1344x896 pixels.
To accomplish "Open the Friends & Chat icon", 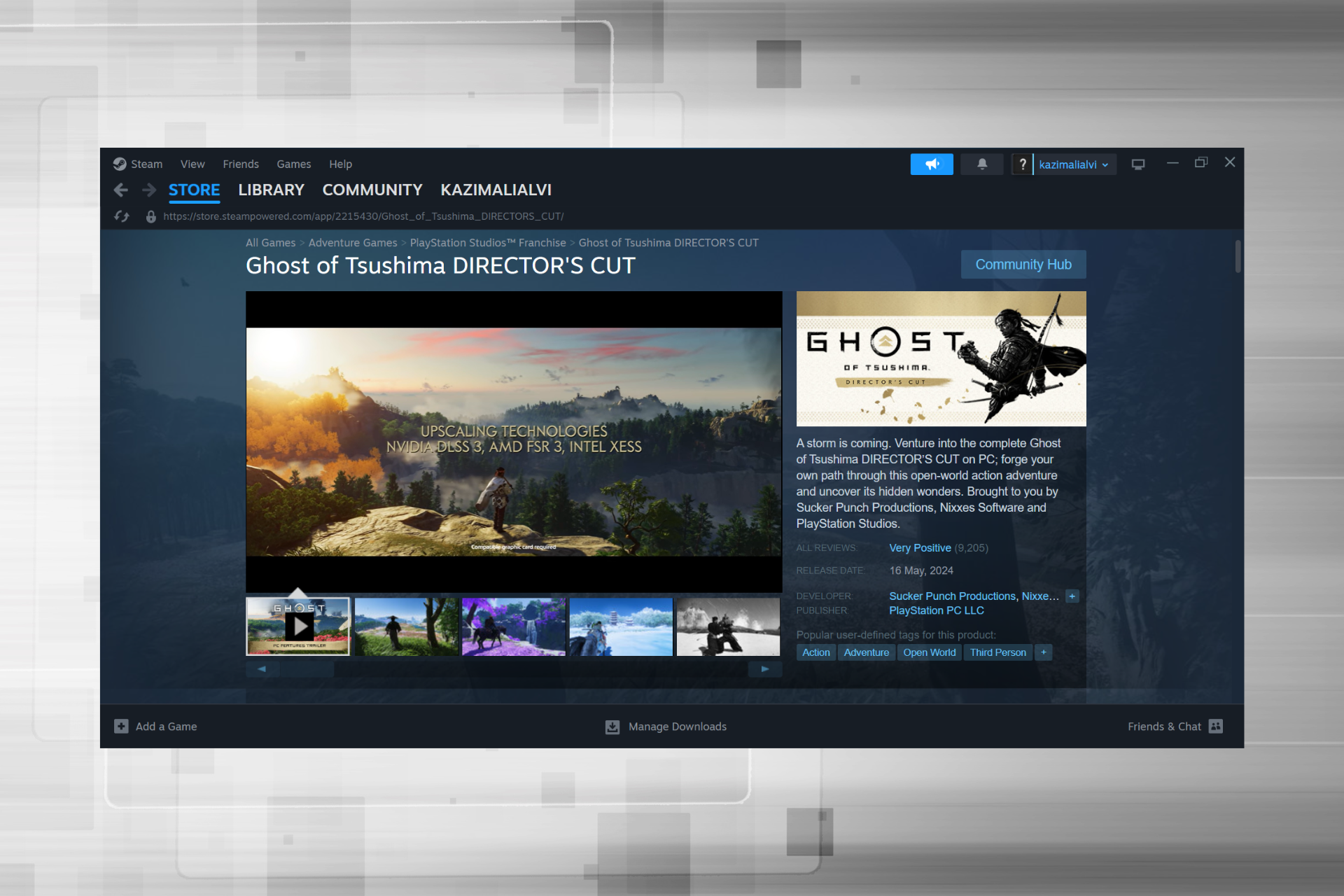I will (x=1216, y=727).
